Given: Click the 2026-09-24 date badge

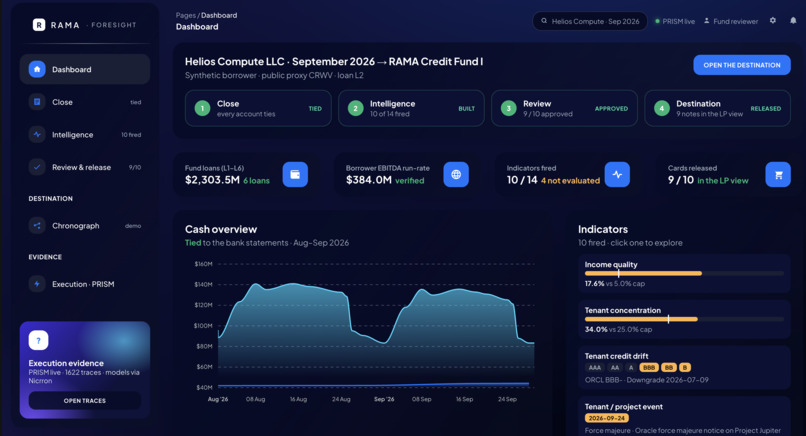Looking at the screenshot, I should tap(607, 418).
